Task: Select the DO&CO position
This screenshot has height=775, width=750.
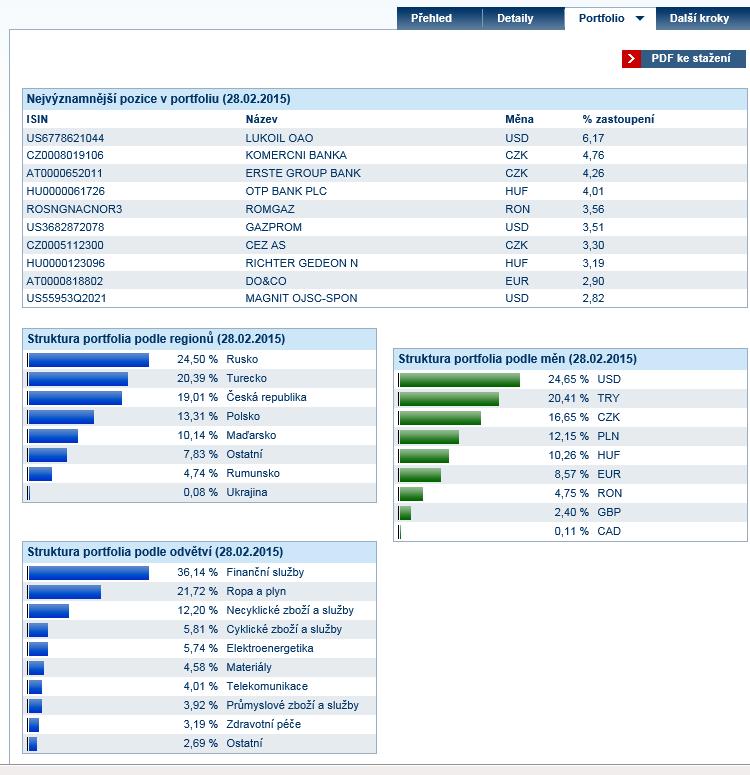Action: (x=265, y=281)
